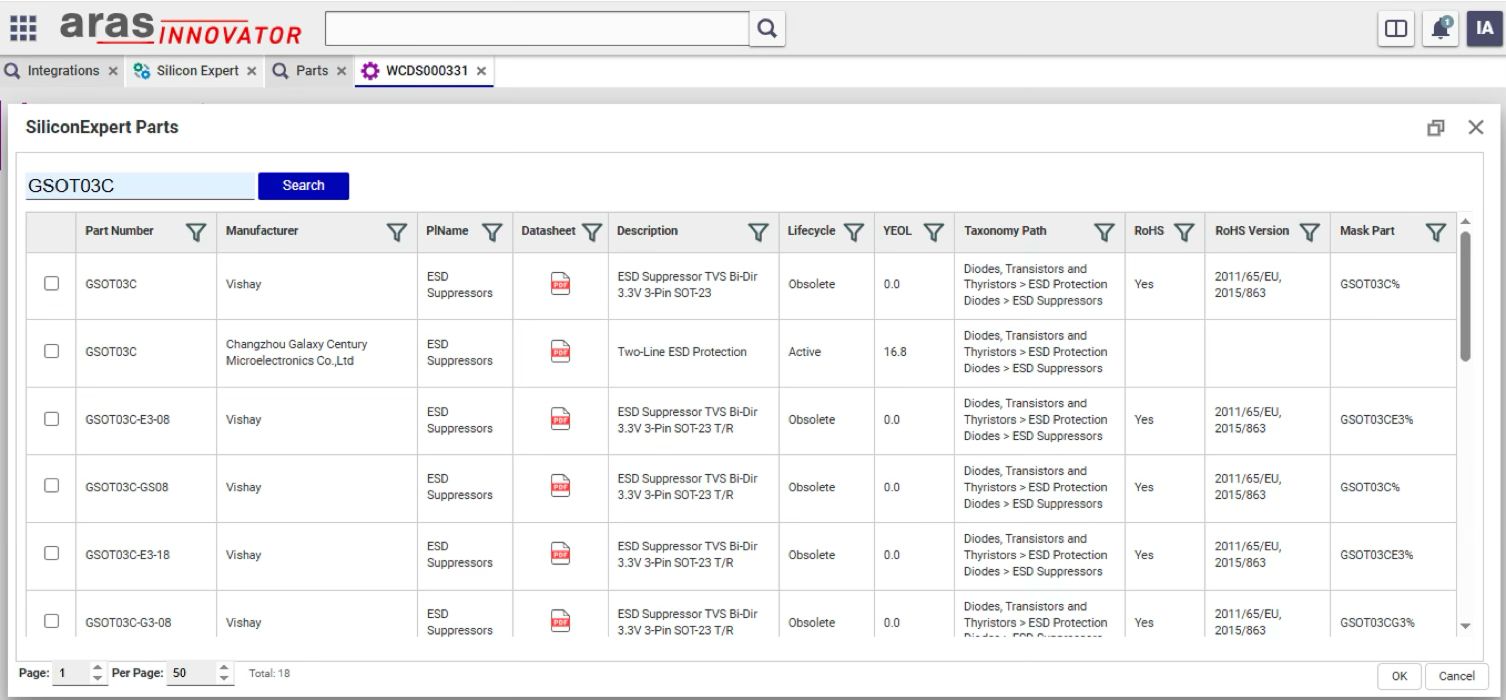The width and height of the screenshot is (1506, 700).
Task: Click the Per Page stepper arrows
Action: point(224,674)
